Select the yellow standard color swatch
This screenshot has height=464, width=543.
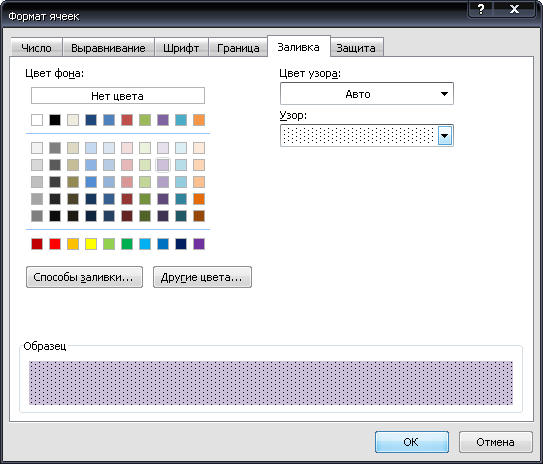click(91, 244)
